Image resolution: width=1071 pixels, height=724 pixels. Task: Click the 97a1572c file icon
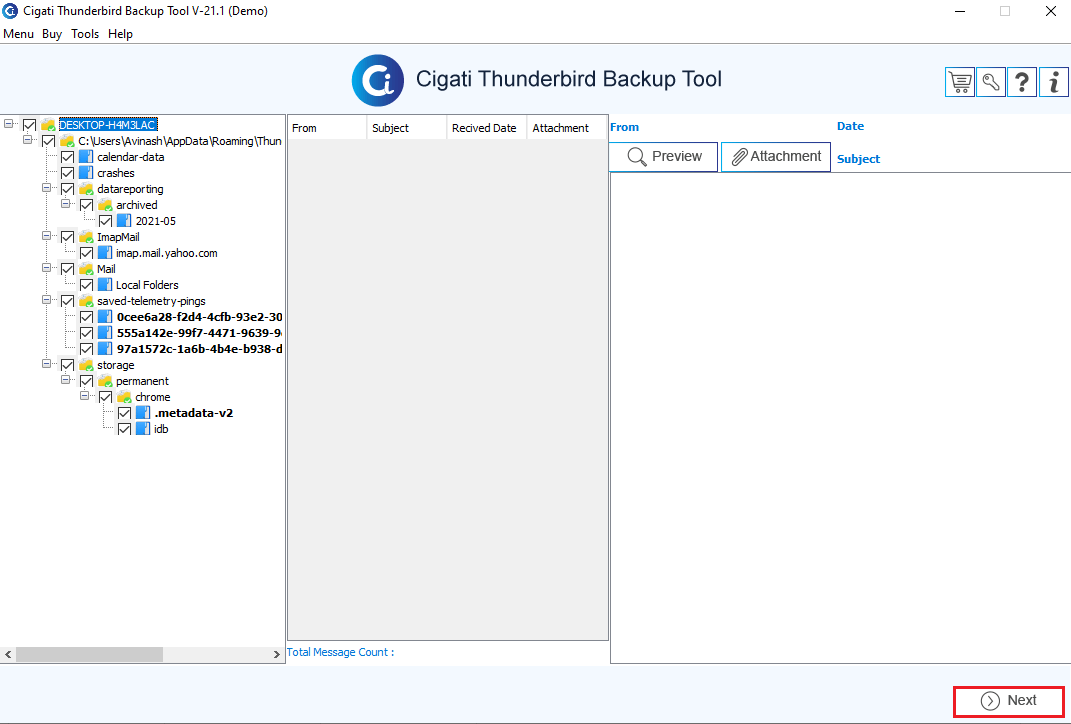point(105,349)
